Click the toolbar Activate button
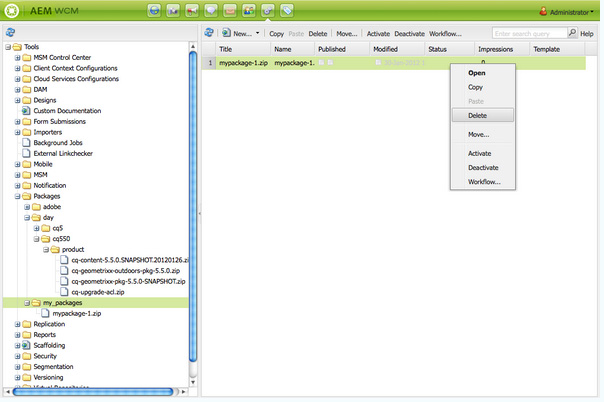This screenshot has width=604, height=402. pos(378,34)
